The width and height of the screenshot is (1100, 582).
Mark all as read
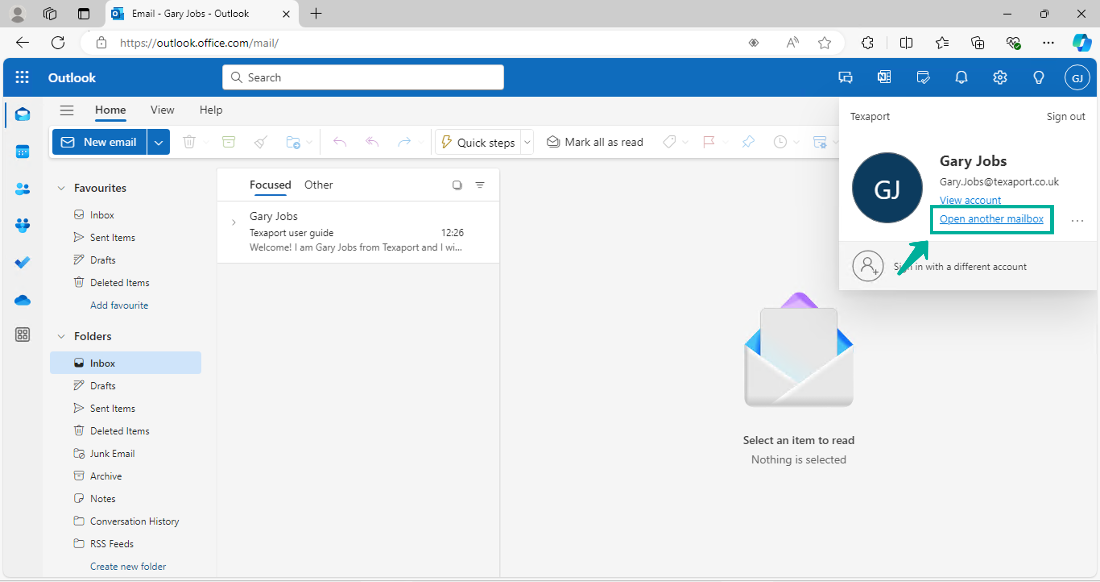coord(595,141)
